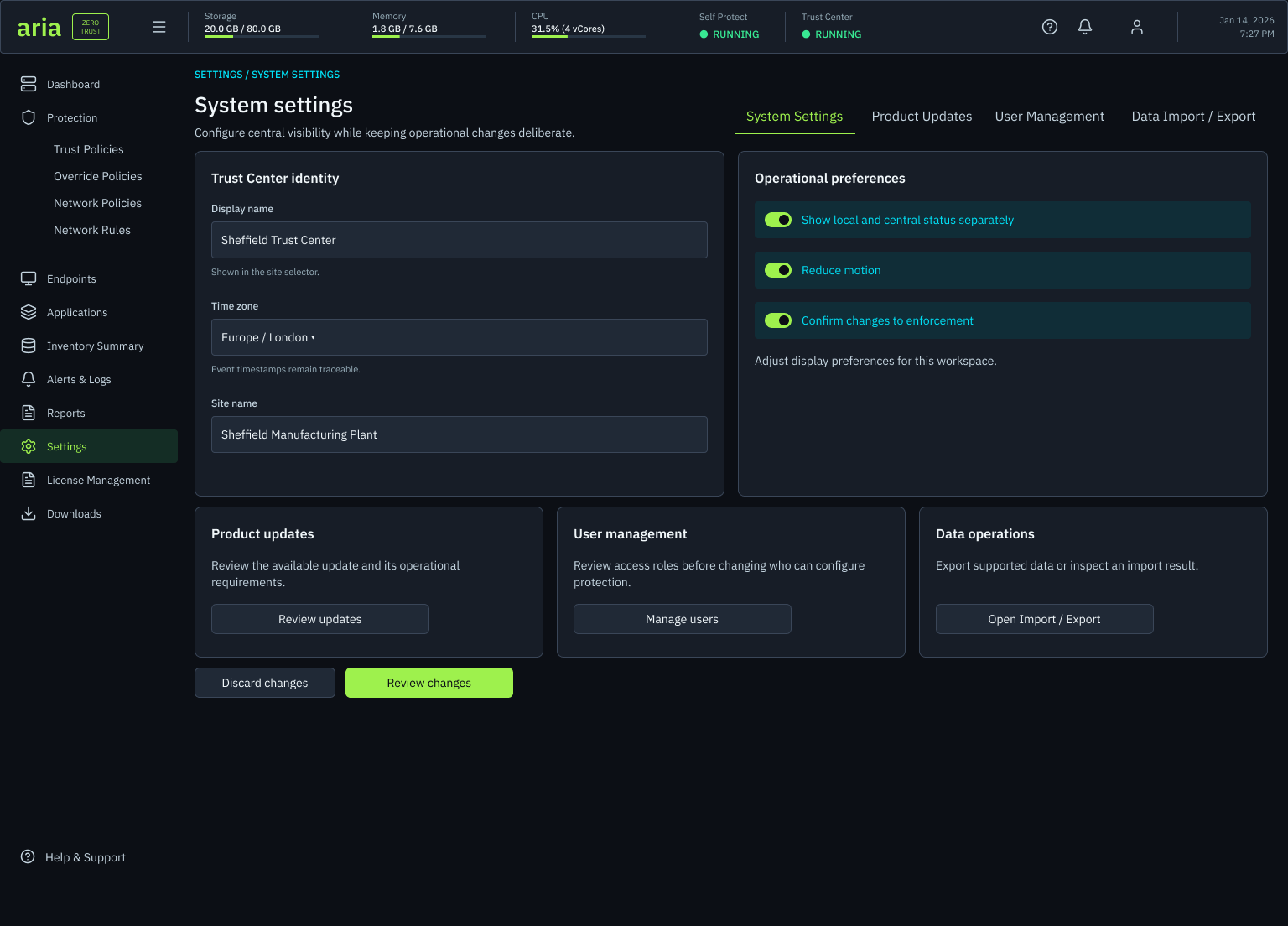The image size is (1288, 926).
Task: Click the '20.0 GB / 80.0 GB' storage value
Action: pos(242,29)
